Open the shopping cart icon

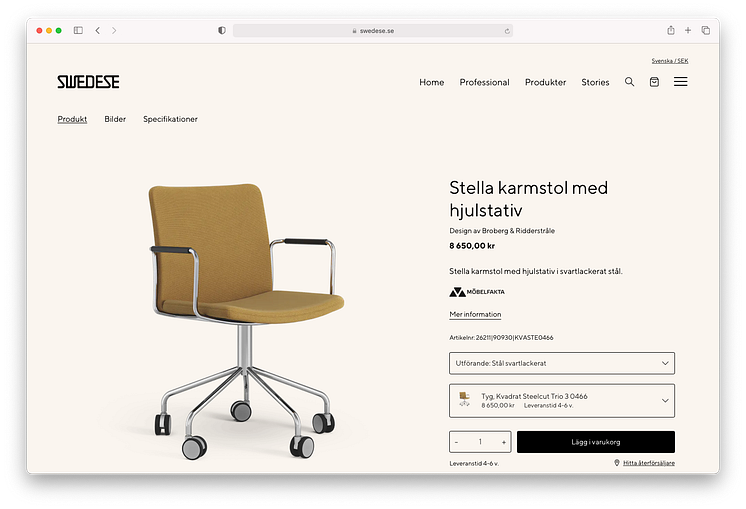click(x=654, y=82)
